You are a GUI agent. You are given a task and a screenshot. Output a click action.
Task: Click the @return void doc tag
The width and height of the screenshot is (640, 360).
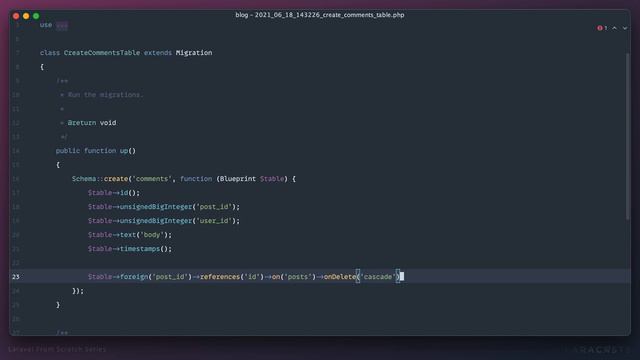pyautogui.click(x=92, y=123)
